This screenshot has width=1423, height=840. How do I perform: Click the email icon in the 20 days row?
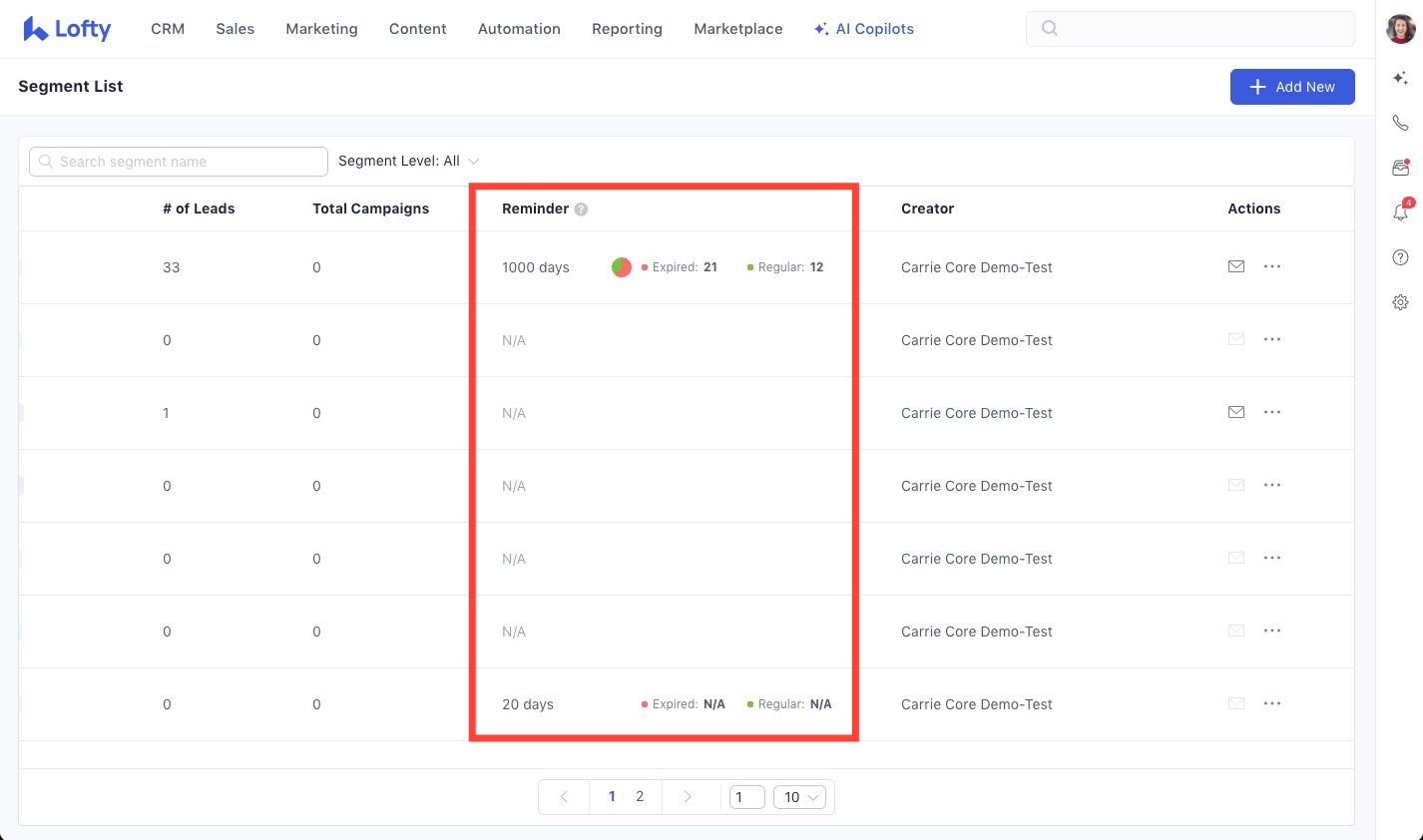pos(1236,703)
